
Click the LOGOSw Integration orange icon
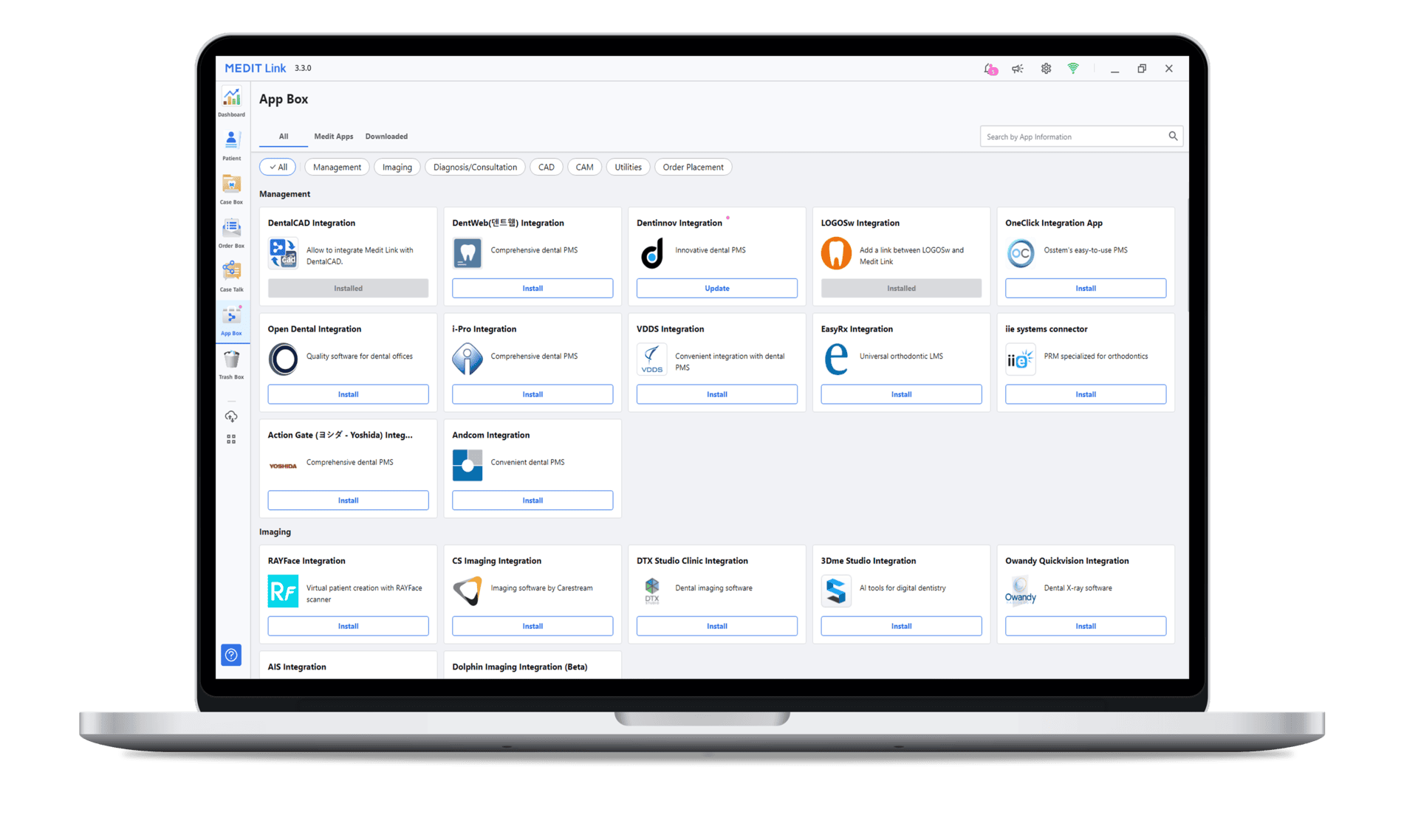(836, 253)
